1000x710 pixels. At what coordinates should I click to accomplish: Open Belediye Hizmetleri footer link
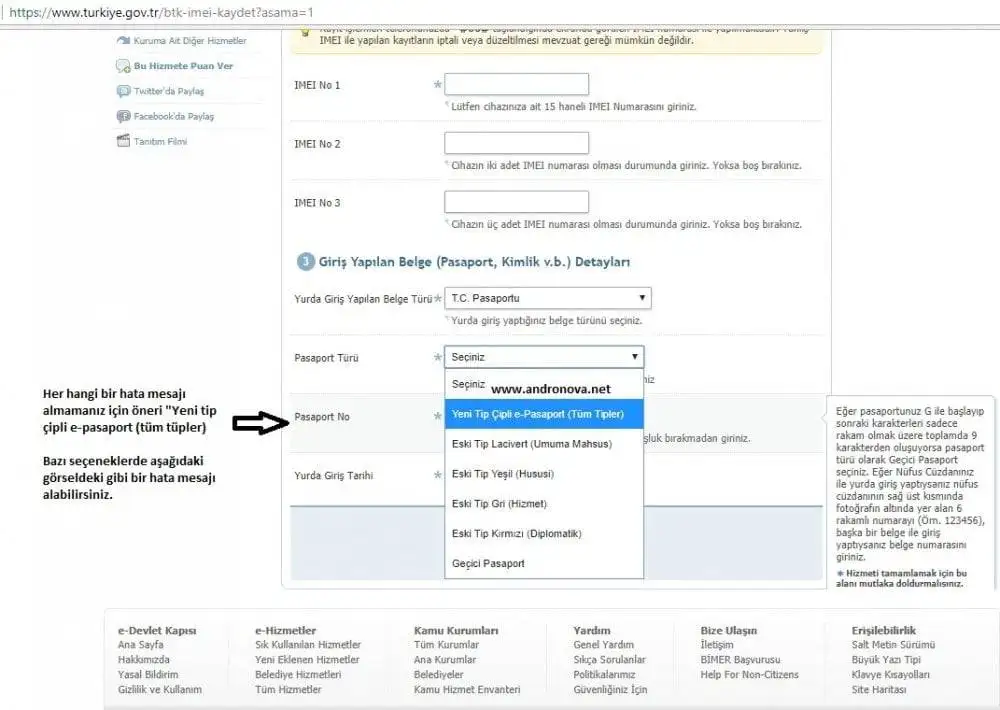pyautogui.click(x=298, y=674)
